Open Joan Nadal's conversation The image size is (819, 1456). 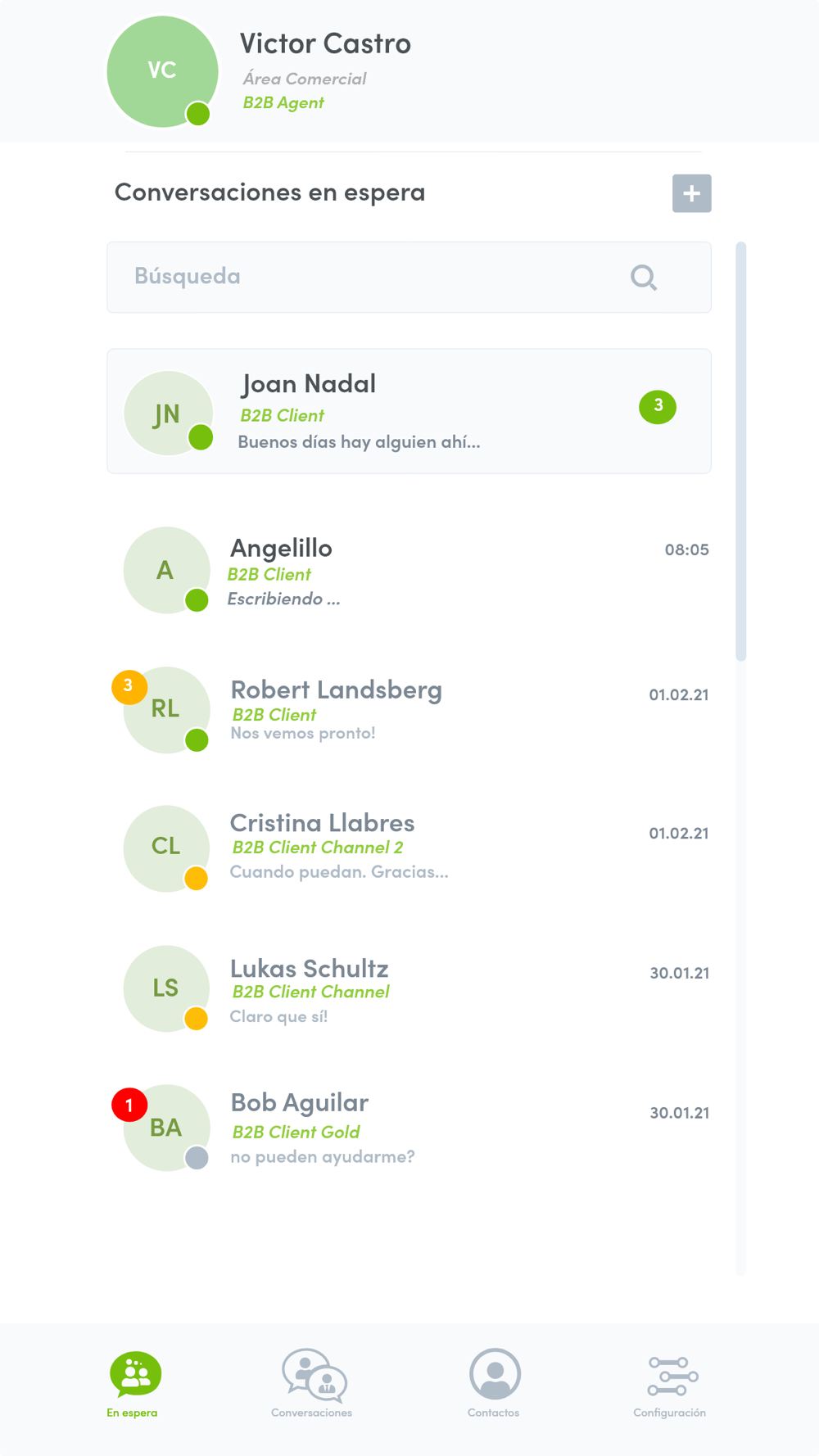coord(409,411)
